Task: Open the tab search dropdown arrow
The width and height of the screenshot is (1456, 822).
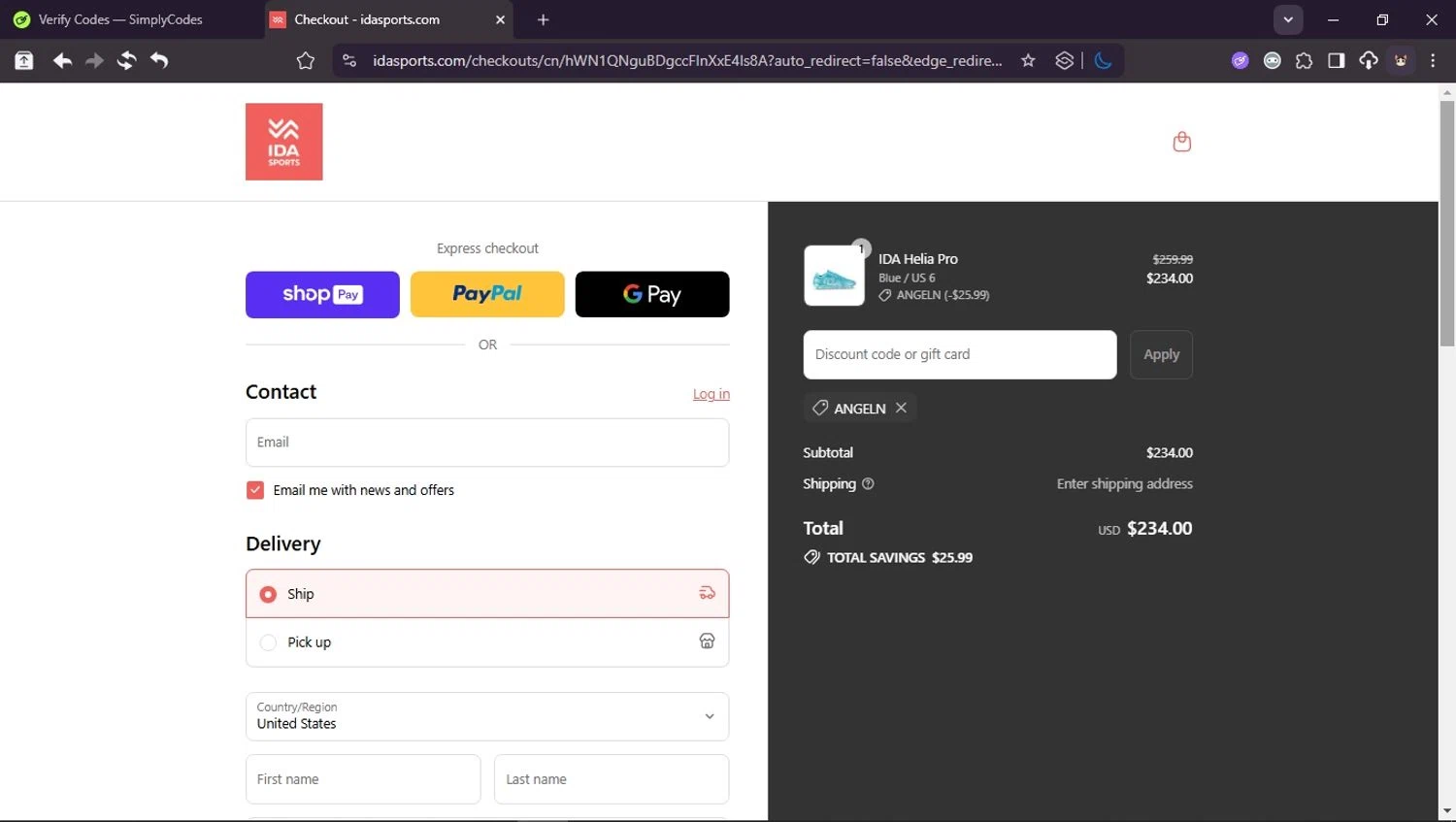Action: tap(1288, 19)
